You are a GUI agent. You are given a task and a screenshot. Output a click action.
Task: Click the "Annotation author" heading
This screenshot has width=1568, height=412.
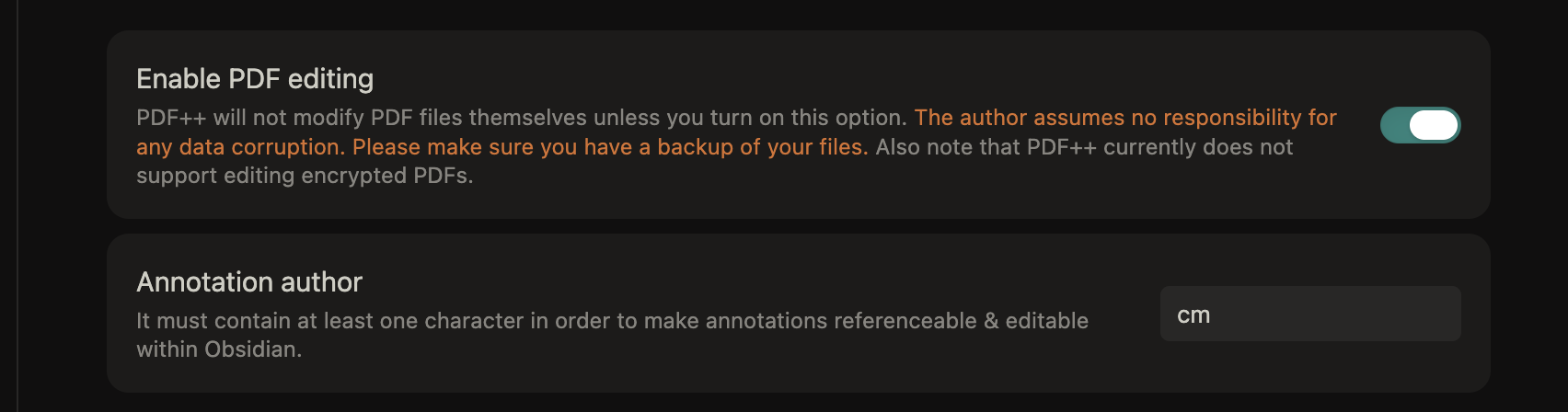249,282
